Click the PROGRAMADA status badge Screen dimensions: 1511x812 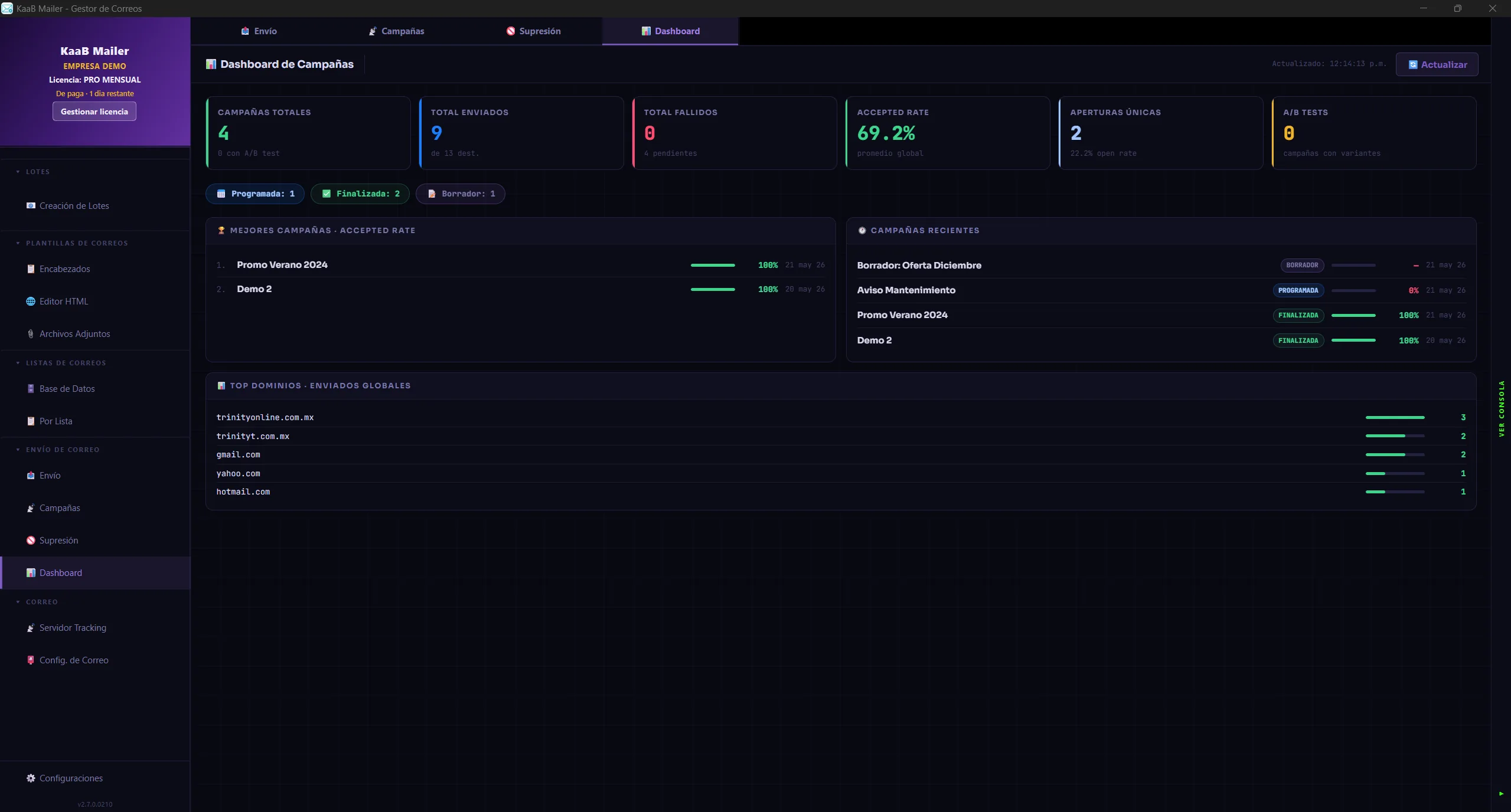point(1298,290)
